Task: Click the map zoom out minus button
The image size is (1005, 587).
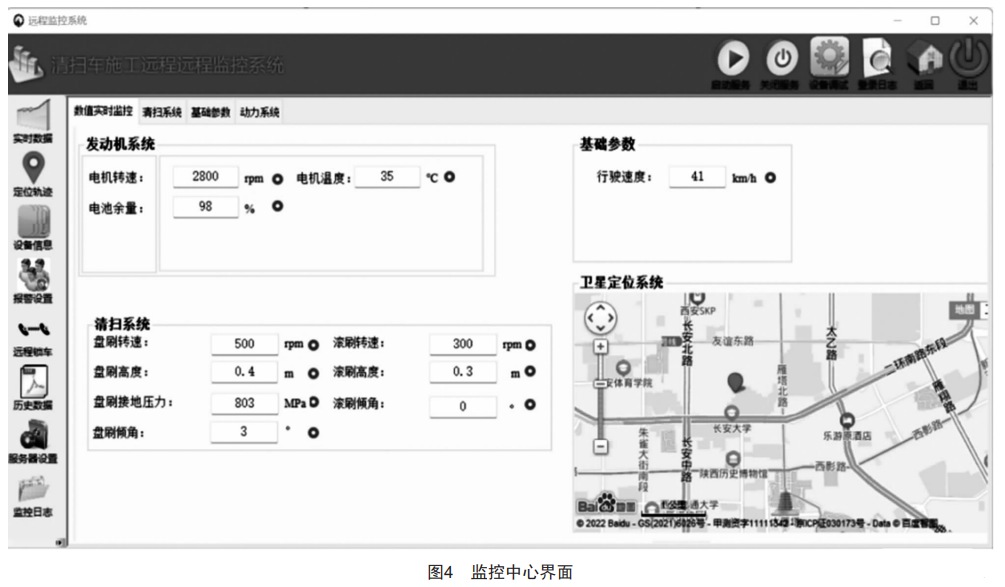Action: click(x=600, y=446)
